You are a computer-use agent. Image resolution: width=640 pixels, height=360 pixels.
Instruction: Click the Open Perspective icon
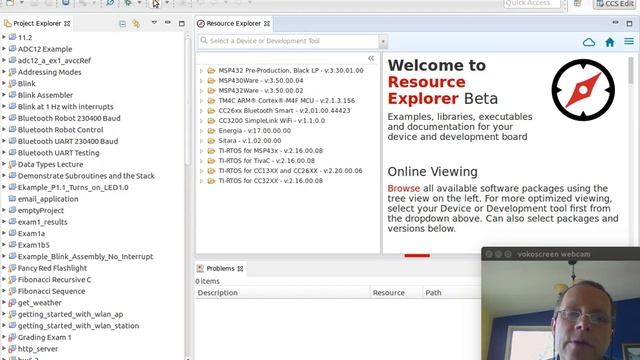tap(578, 4)
